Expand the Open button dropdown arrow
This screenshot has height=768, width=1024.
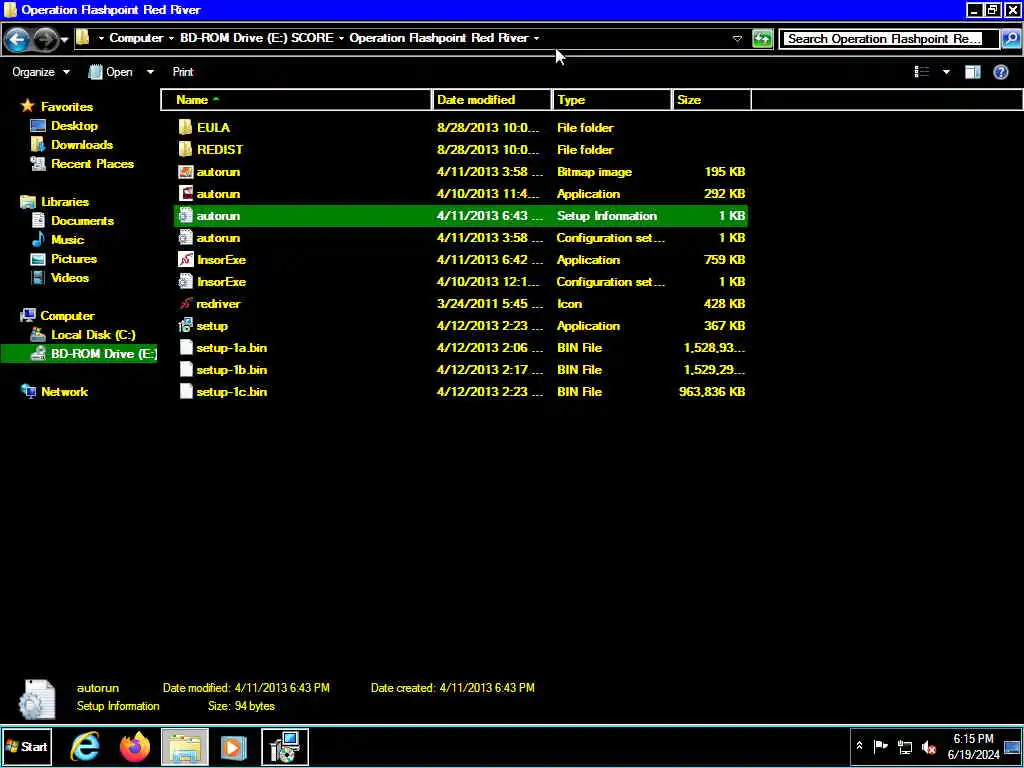point(150,72)
